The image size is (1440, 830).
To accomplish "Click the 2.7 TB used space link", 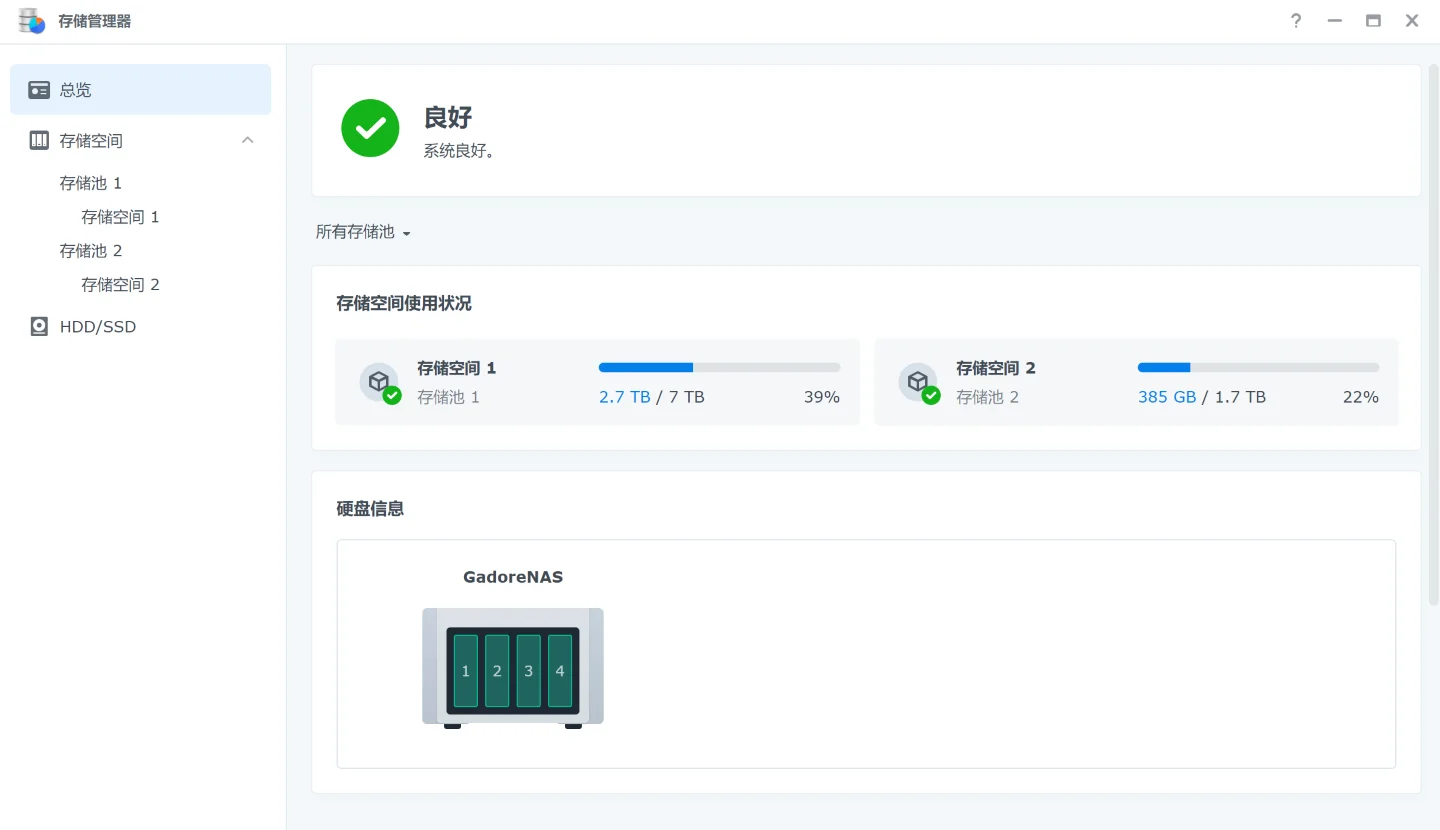I will (625, 397).
